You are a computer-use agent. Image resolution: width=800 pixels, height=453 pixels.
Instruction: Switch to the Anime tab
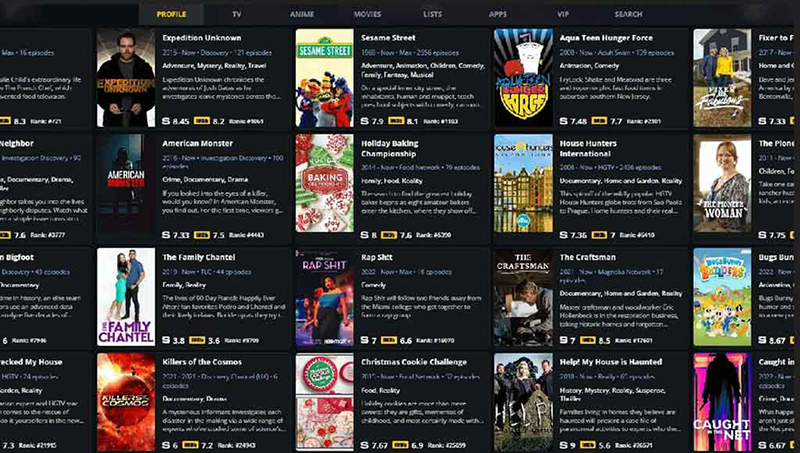tap(302, 14)
